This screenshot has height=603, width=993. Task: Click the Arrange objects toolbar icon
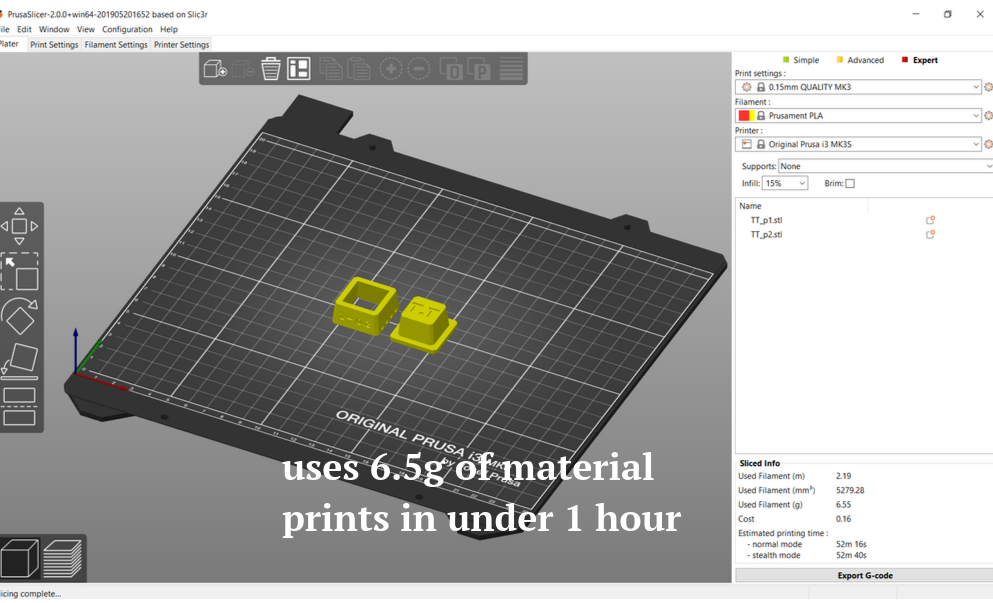tap(298, 68)
